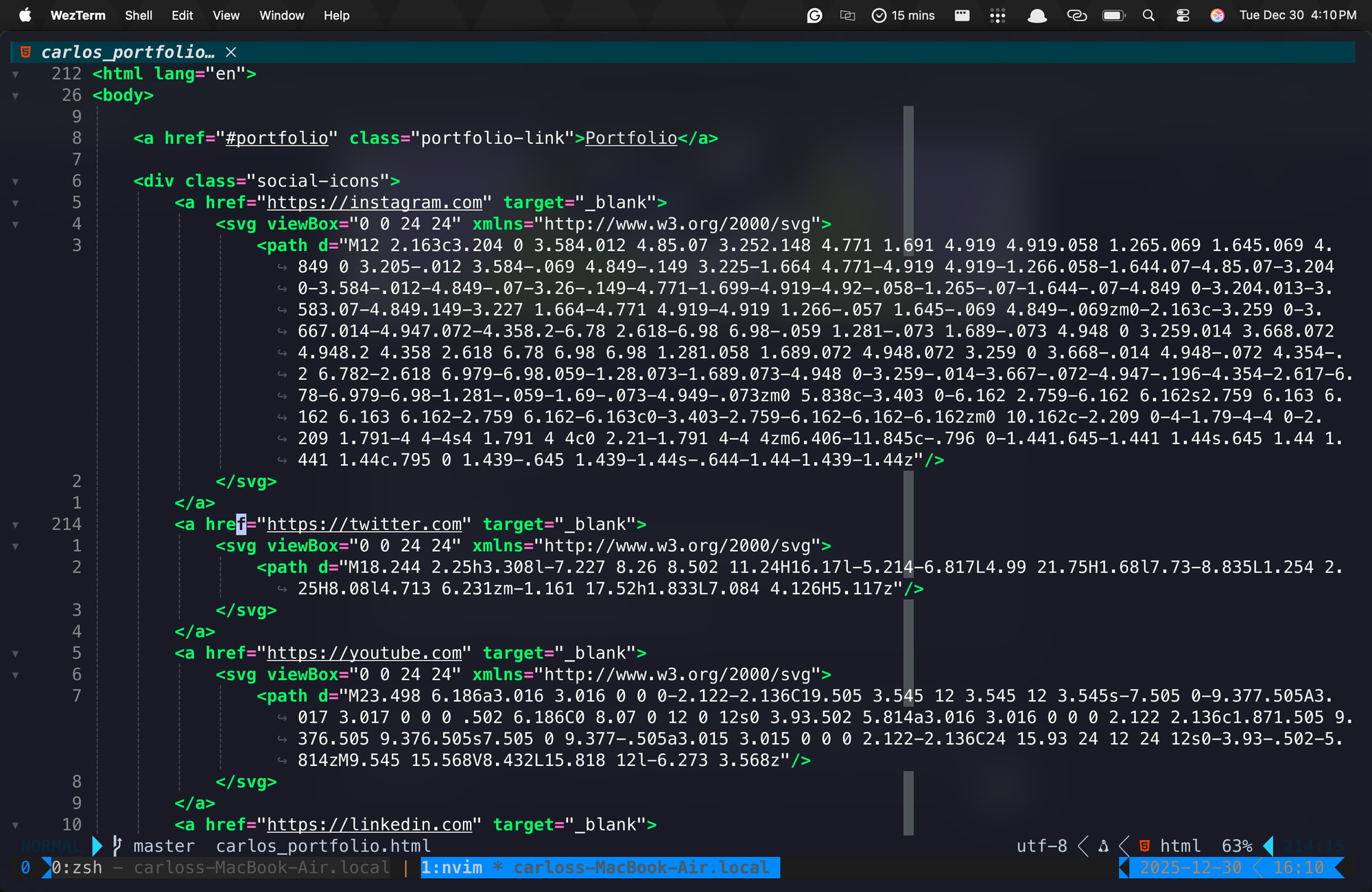Open macOS Spotlight search icon
1372x892 pixels.
pyautogui.click(x=1148, y=15)
